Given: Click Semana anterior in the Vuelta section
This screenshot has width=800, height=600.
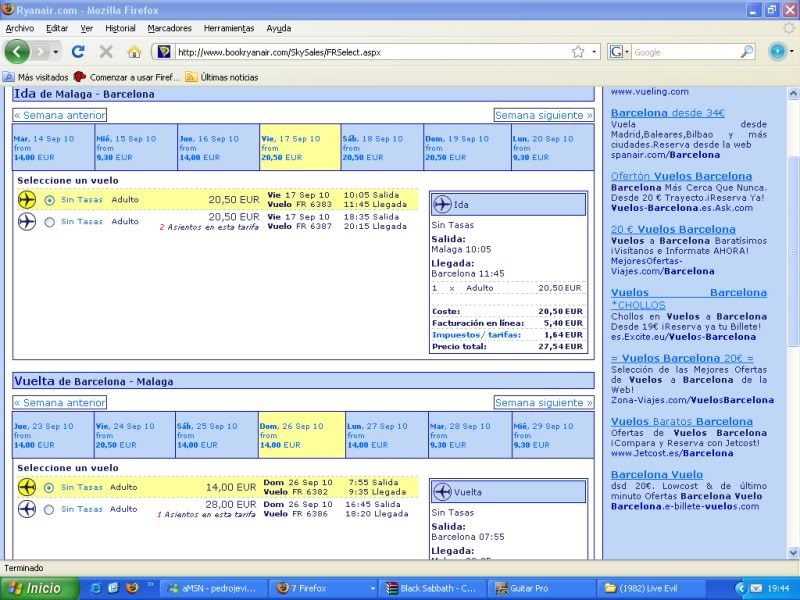Looking at the screenshot, I should point(60,403).
